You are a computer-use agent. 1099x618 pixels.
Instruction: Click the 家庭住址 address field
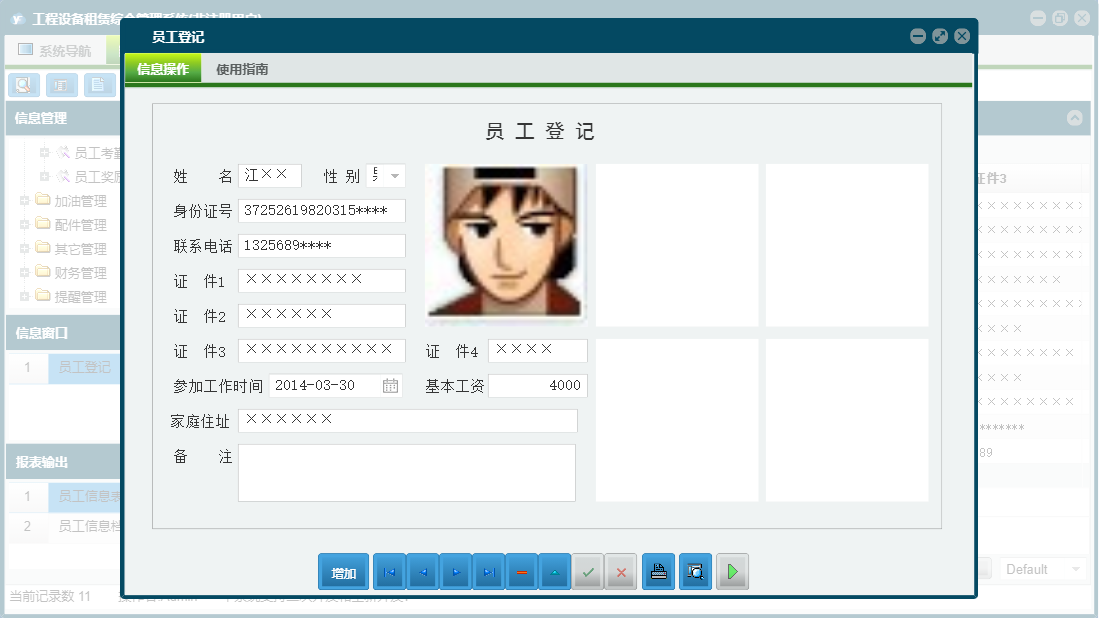click(408, 420)
